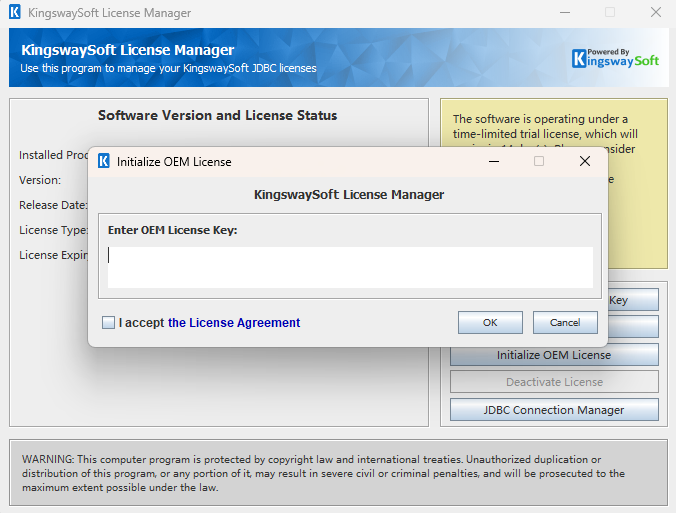Click the Deactivate License button
The height and width of the screenshot is (513, 676).
pos(554,382)
